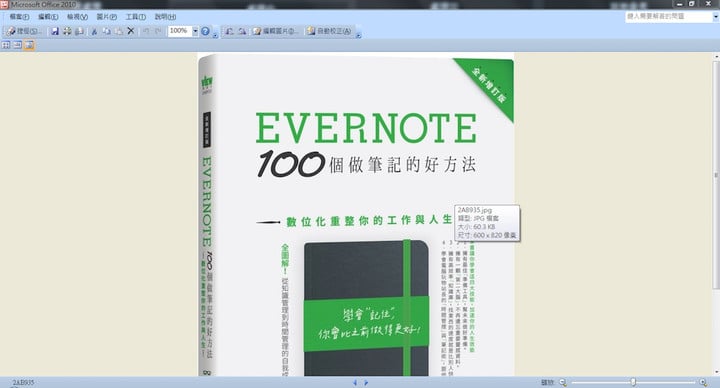Open the 圖片 (Picture) menu
This screenshot has height=388, width=720.
point(107,17)
